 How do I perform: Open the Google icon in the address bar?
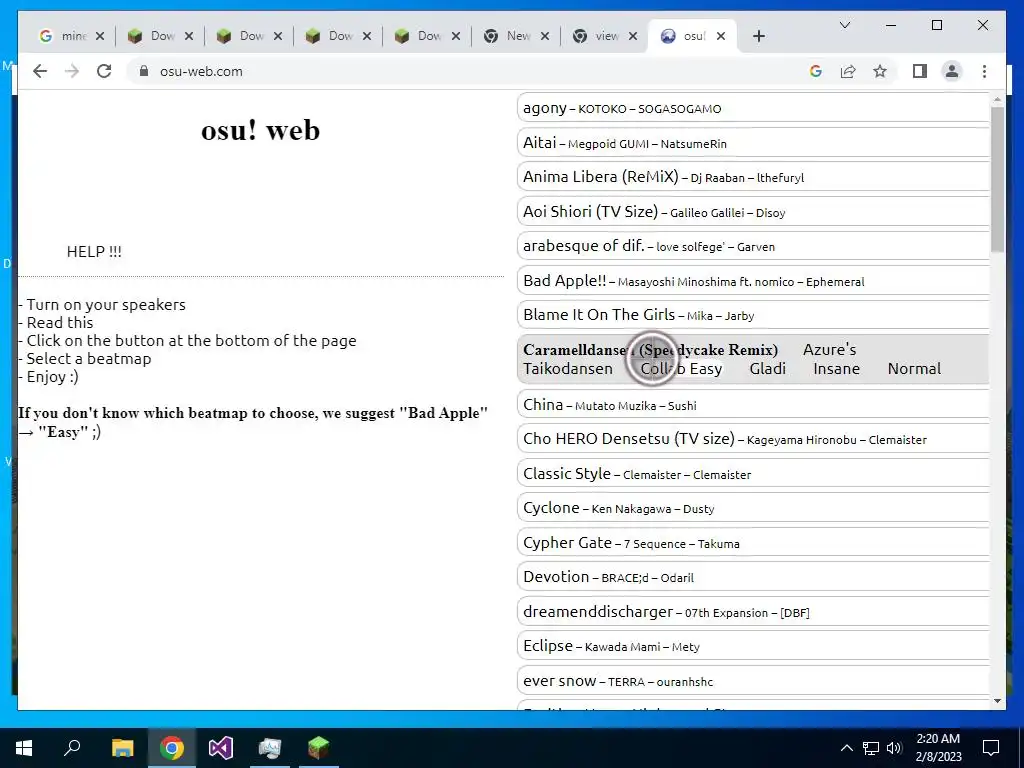tap(816, 71)
